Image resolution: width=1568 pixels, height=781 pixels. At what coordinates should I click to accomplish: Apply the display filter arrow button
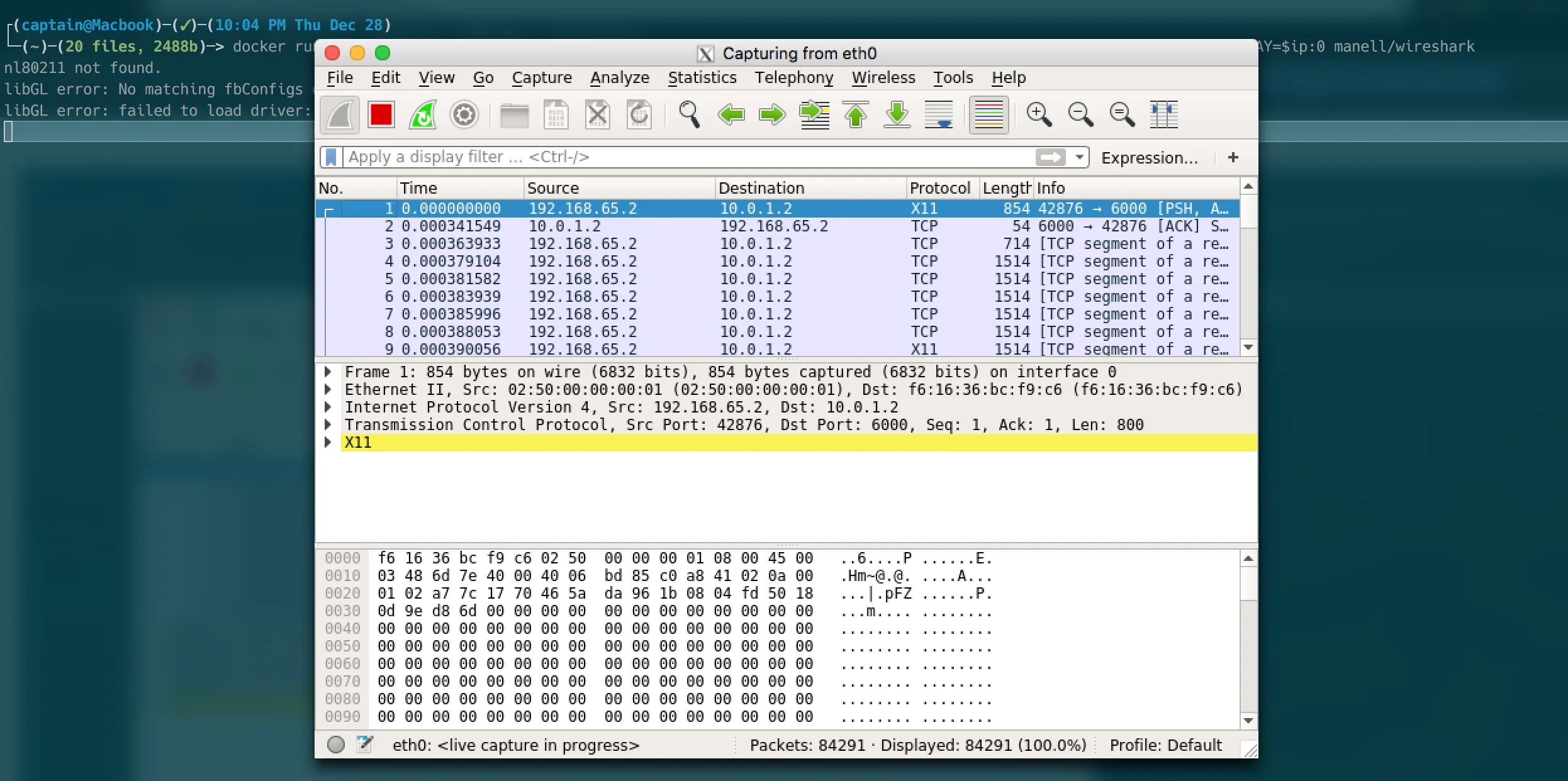[x=1051, y=157]
